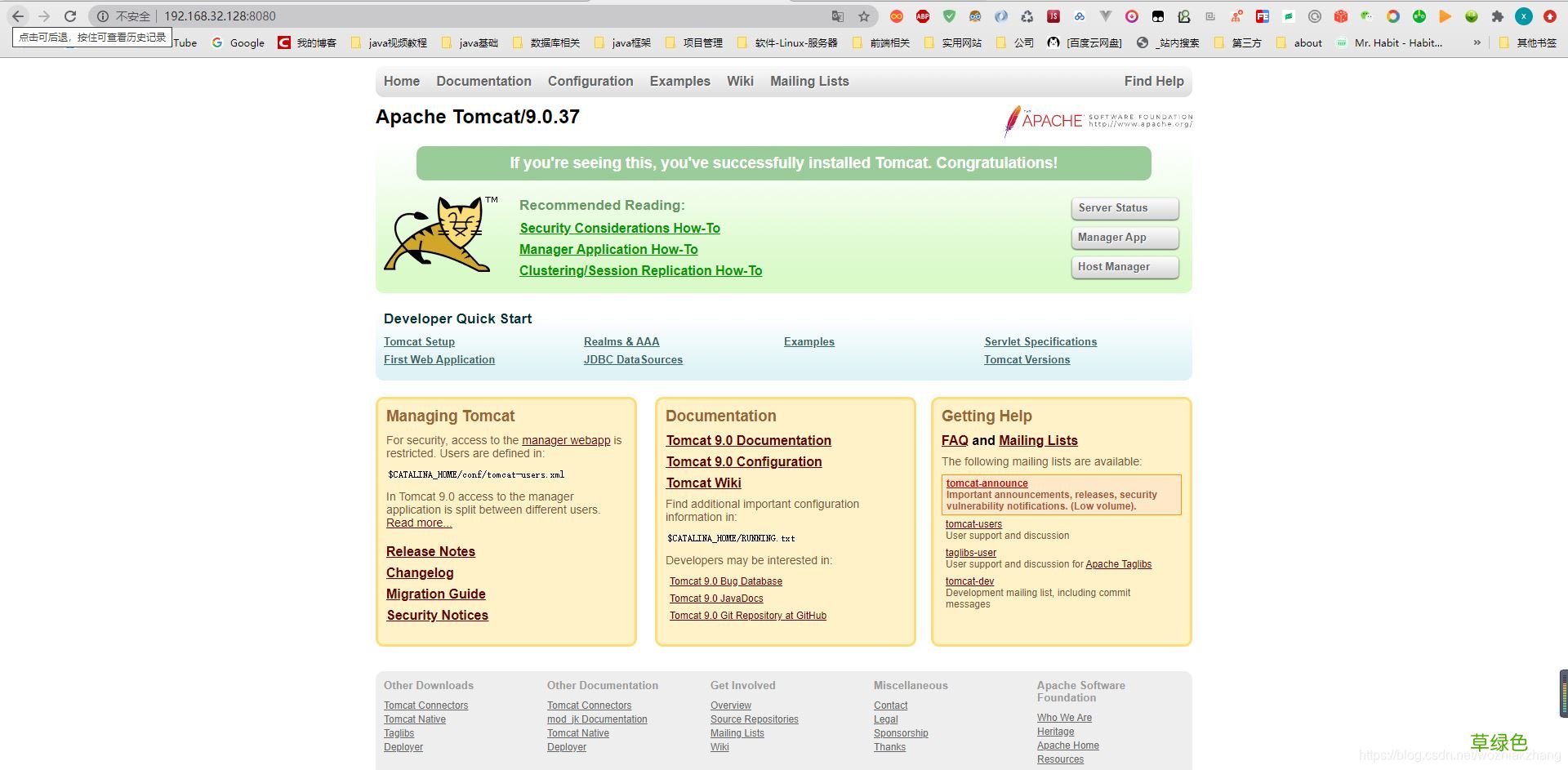Go back using the browser back arrow
The width and height of the screenshot is (1568, 770).
(x=18, y=16)
